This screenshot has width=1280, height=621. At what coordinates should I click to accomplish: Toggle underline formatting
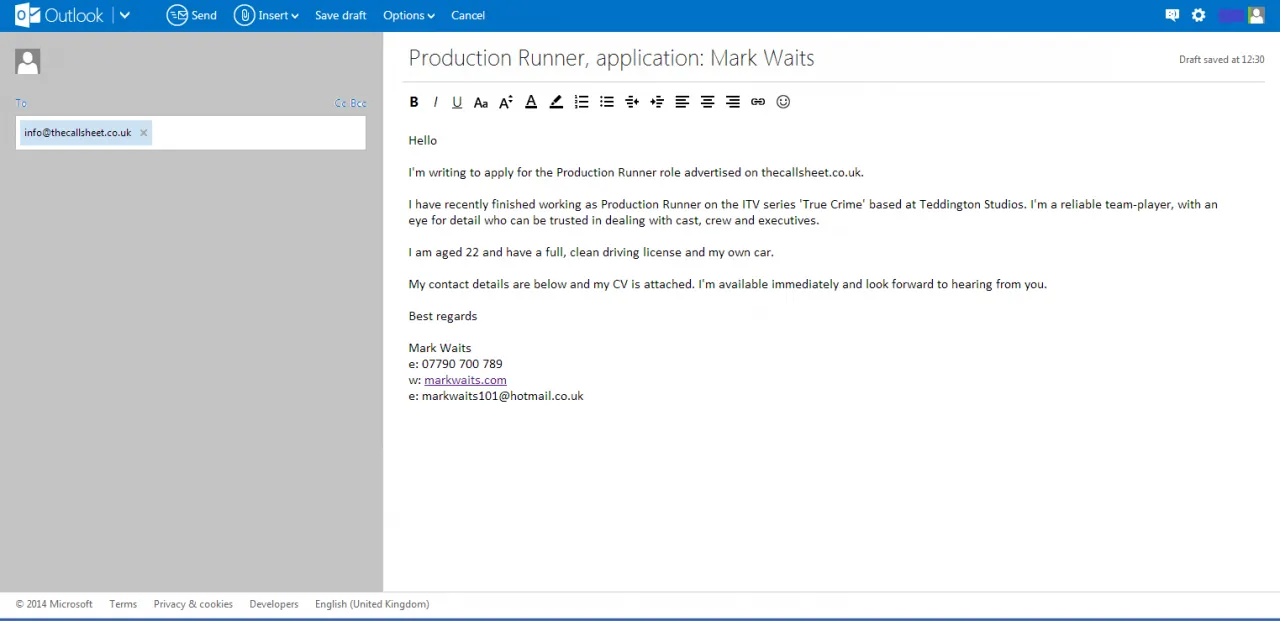pos(457,101)
